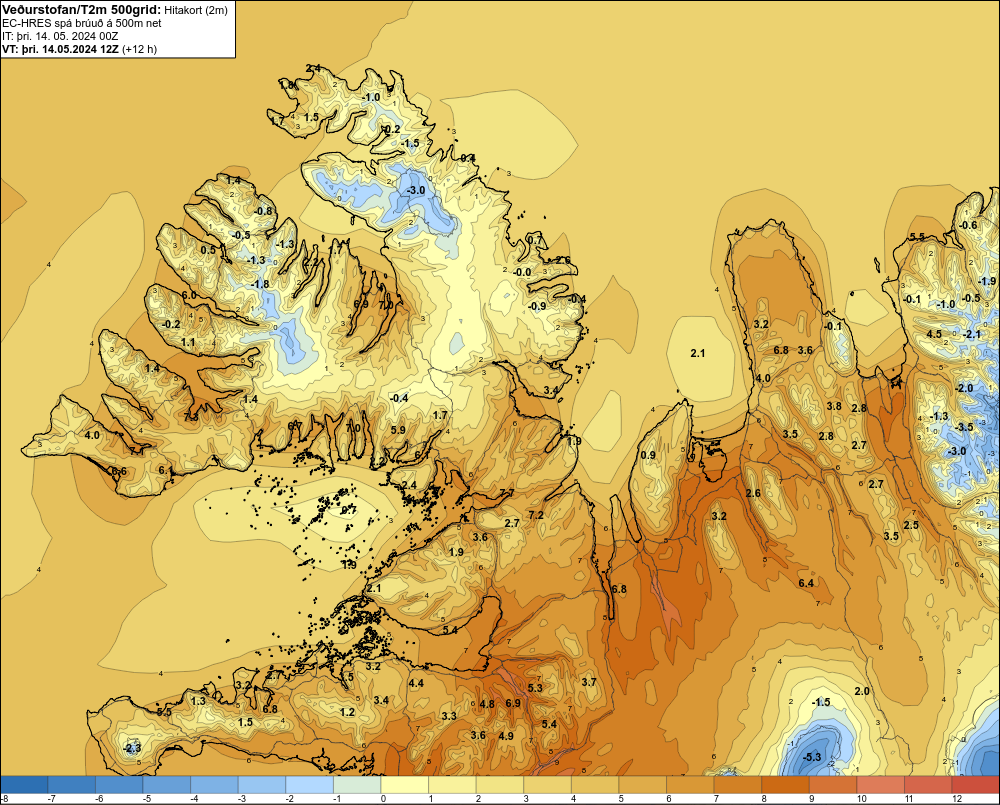The image size is (1000, 805).
Task: Click legend swatch between 10 and 11
Action: [x=880, y=784]
